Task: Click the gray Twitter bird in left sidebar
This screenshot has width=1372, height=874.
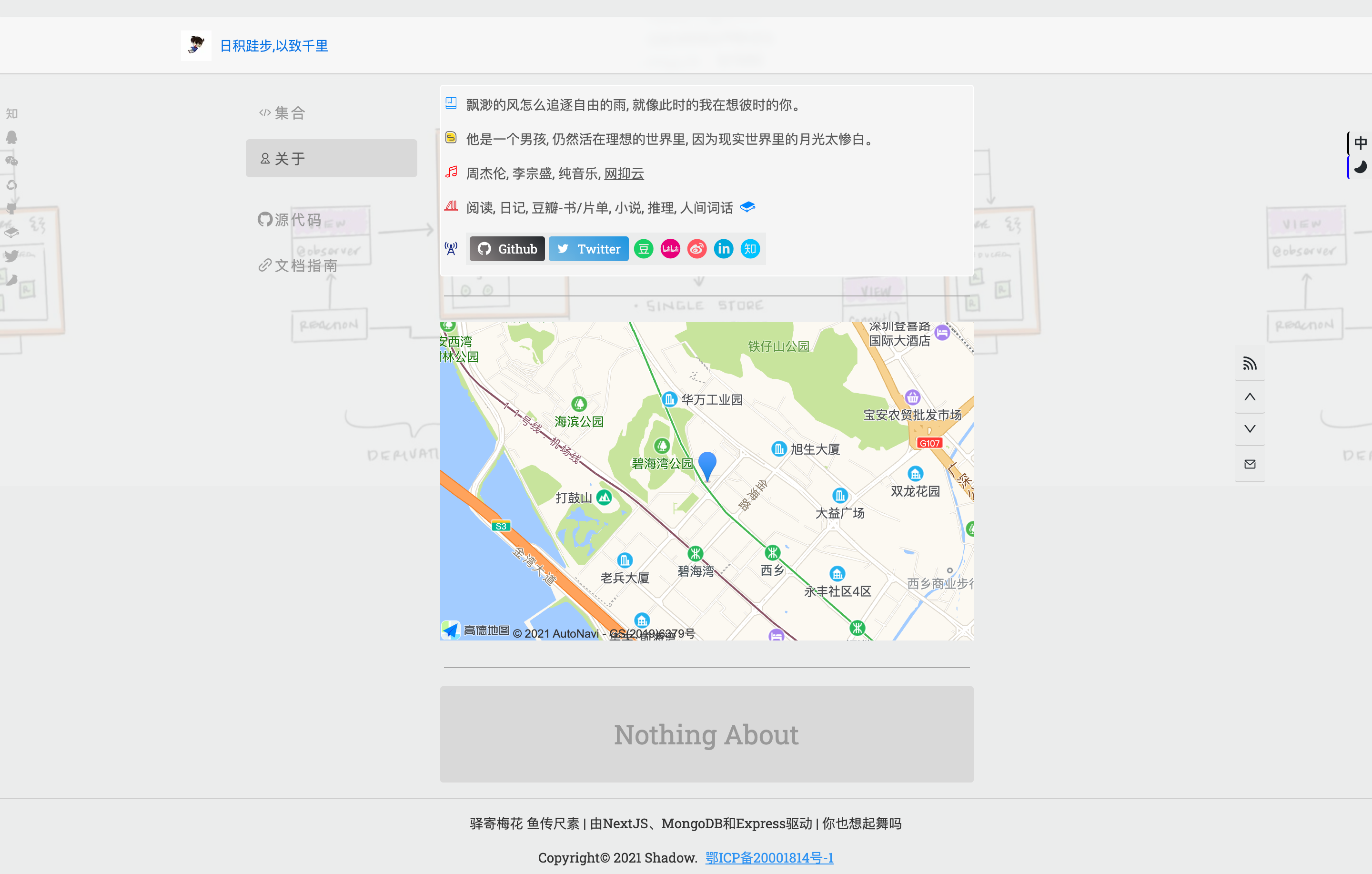Action: coord(11,256)
